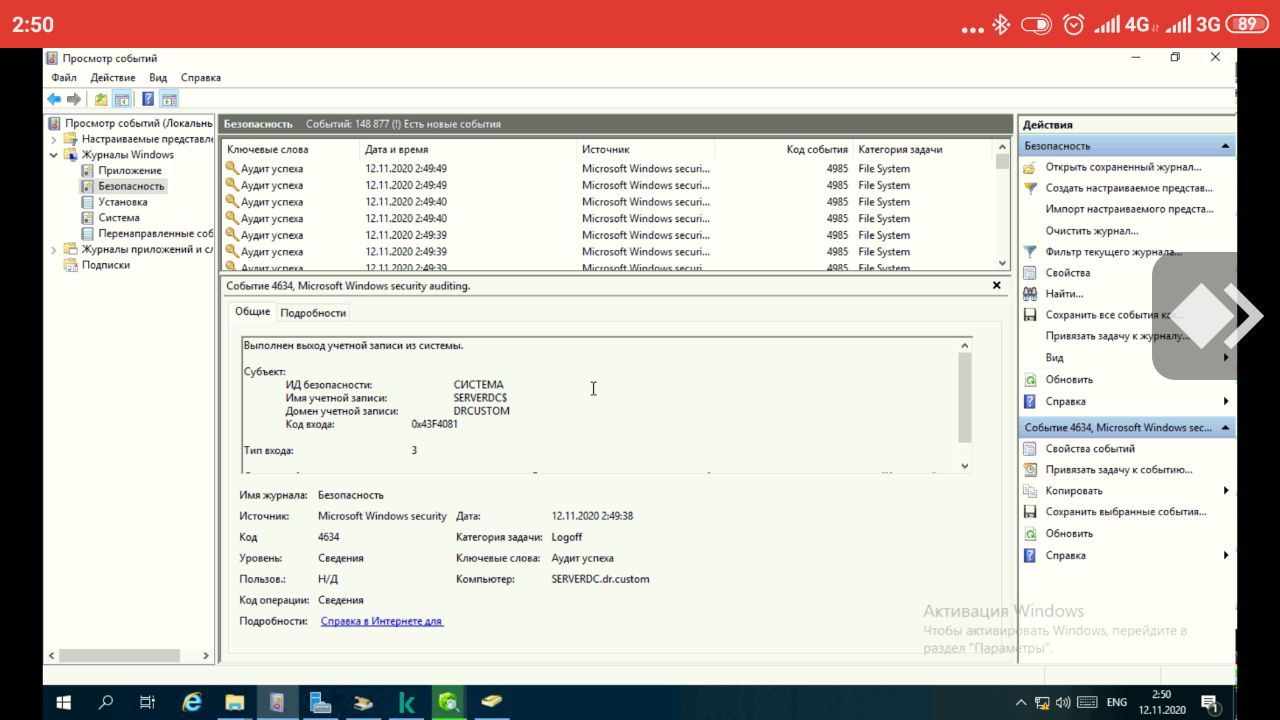Expand Журналы приложений и служб node
Viewport: 1280px width, 720px height.
pos(54,249)
